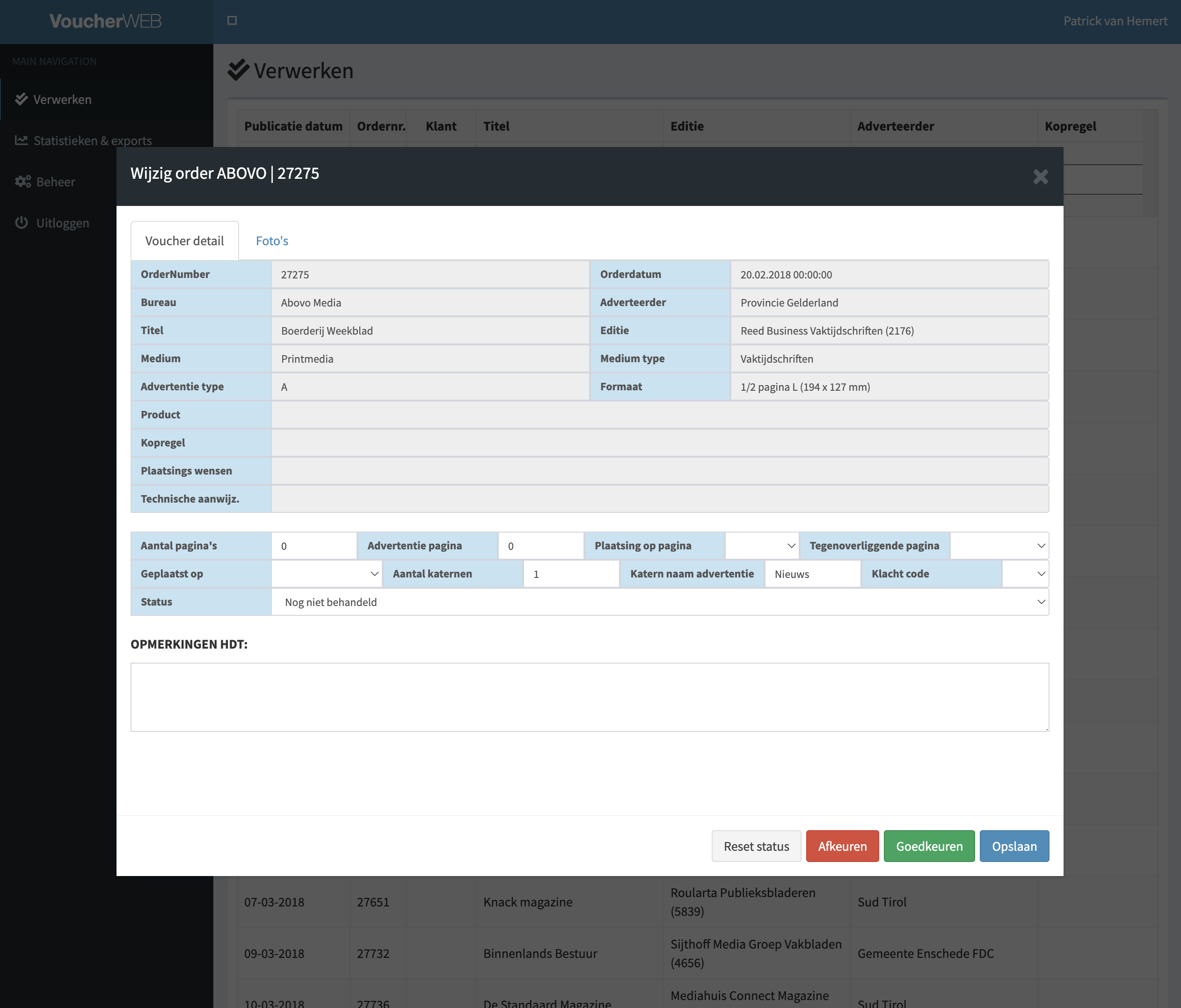Click the Formaat field 1/2 pagina L
1181x1008 pixels.
(890, 387)
